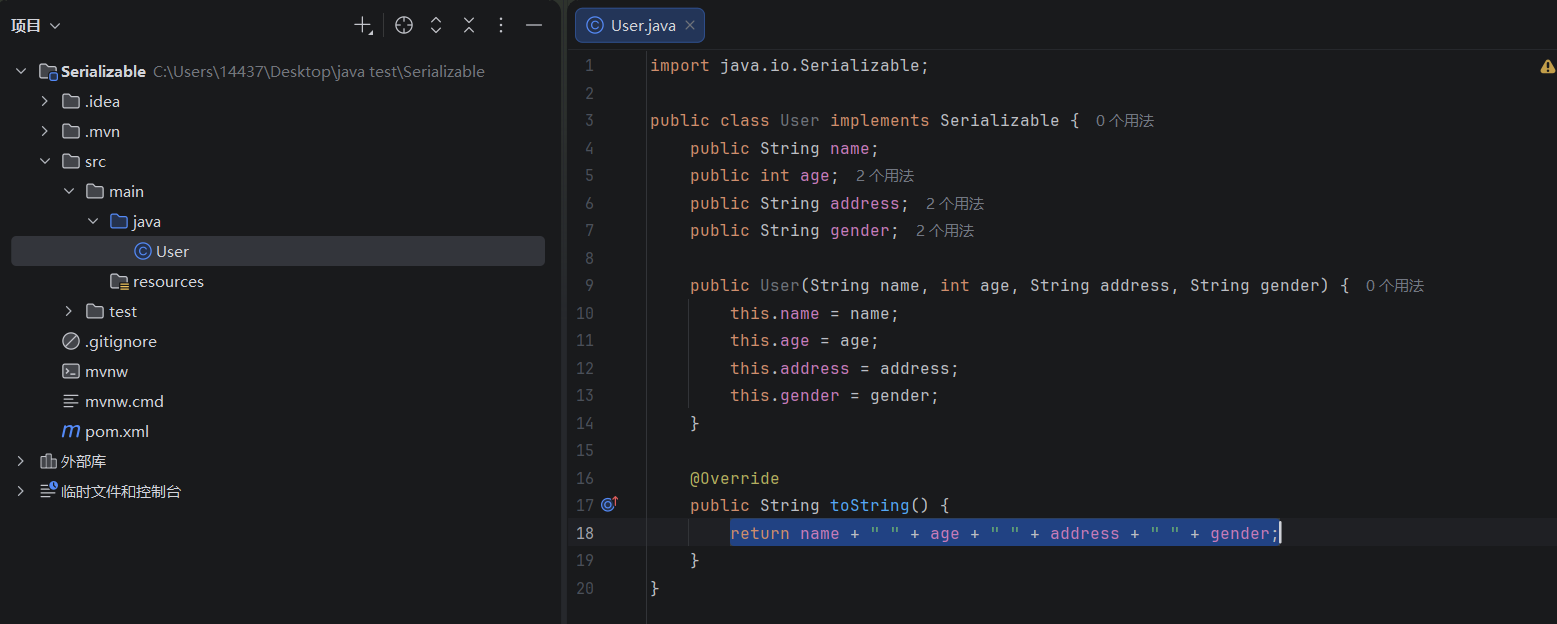The width and height of the screenshot is (1557, 624).
Task: Click the override gutter icon on line 17
Action: tap(610, 504)
